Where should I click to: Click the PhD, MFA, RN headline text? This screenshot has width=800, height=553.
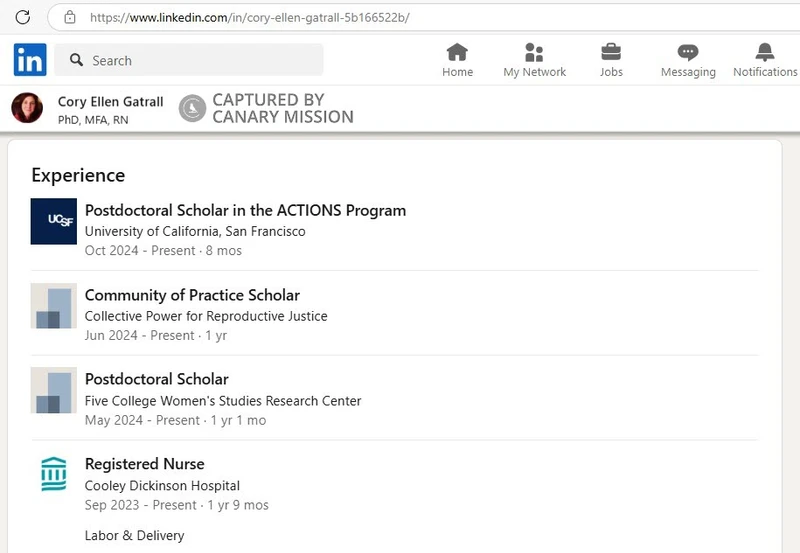pyautogui.click(x=93, y=120)
